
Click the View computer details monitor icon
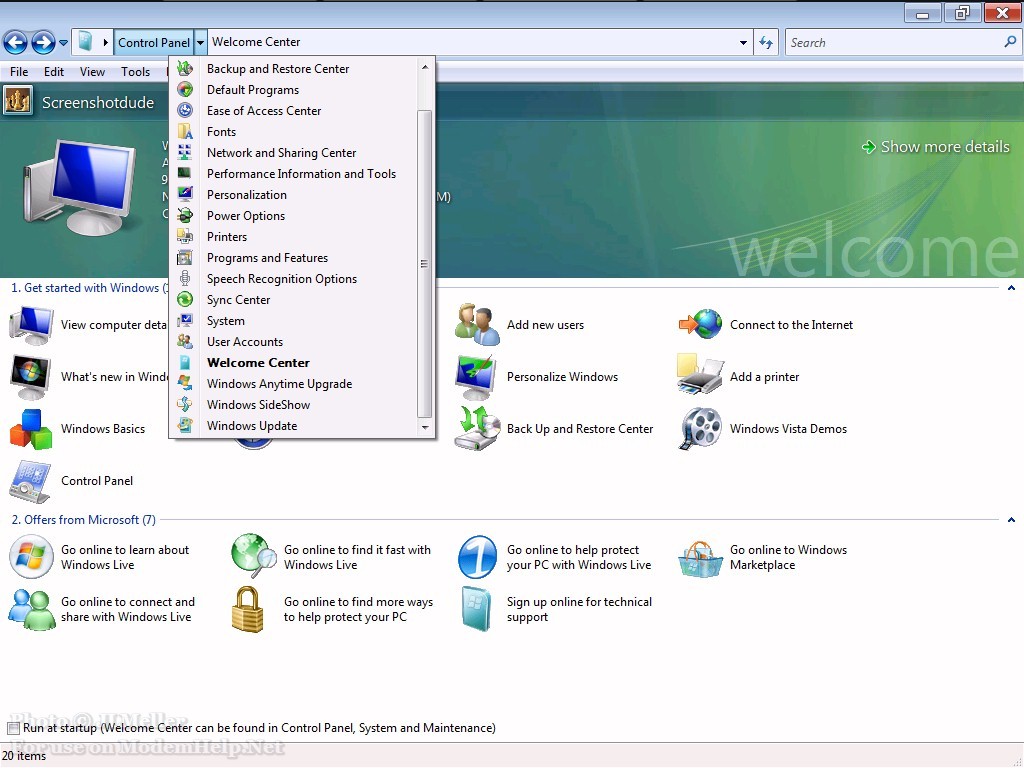coord(31,325)
